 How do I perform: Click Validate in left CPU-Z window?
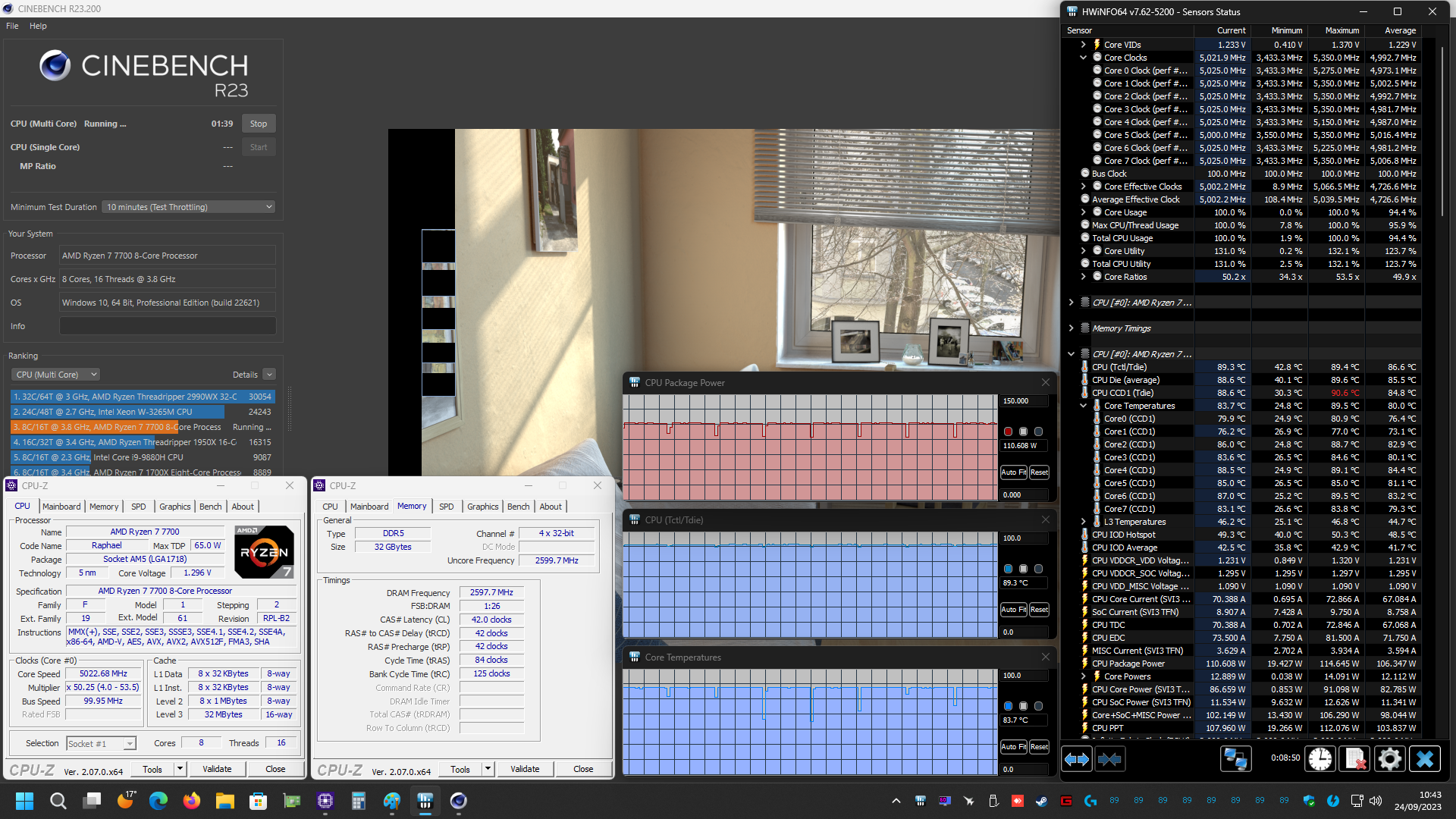[217, 769]
